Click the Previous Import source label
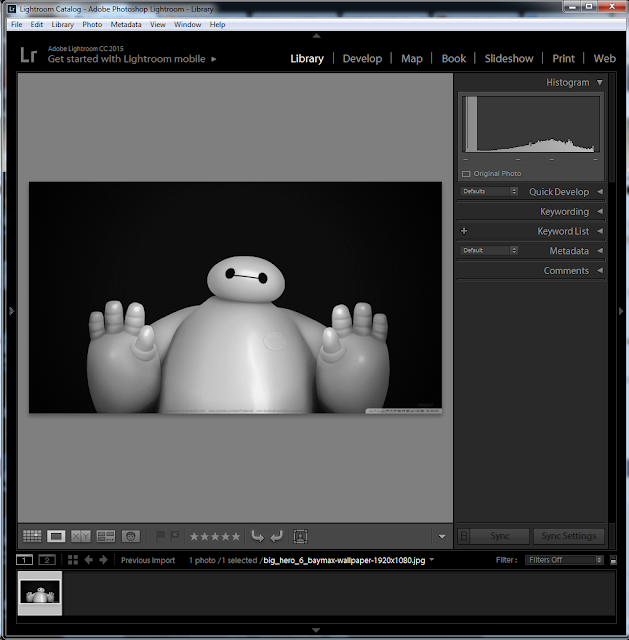The image size is (629, 640). [148, 560]
